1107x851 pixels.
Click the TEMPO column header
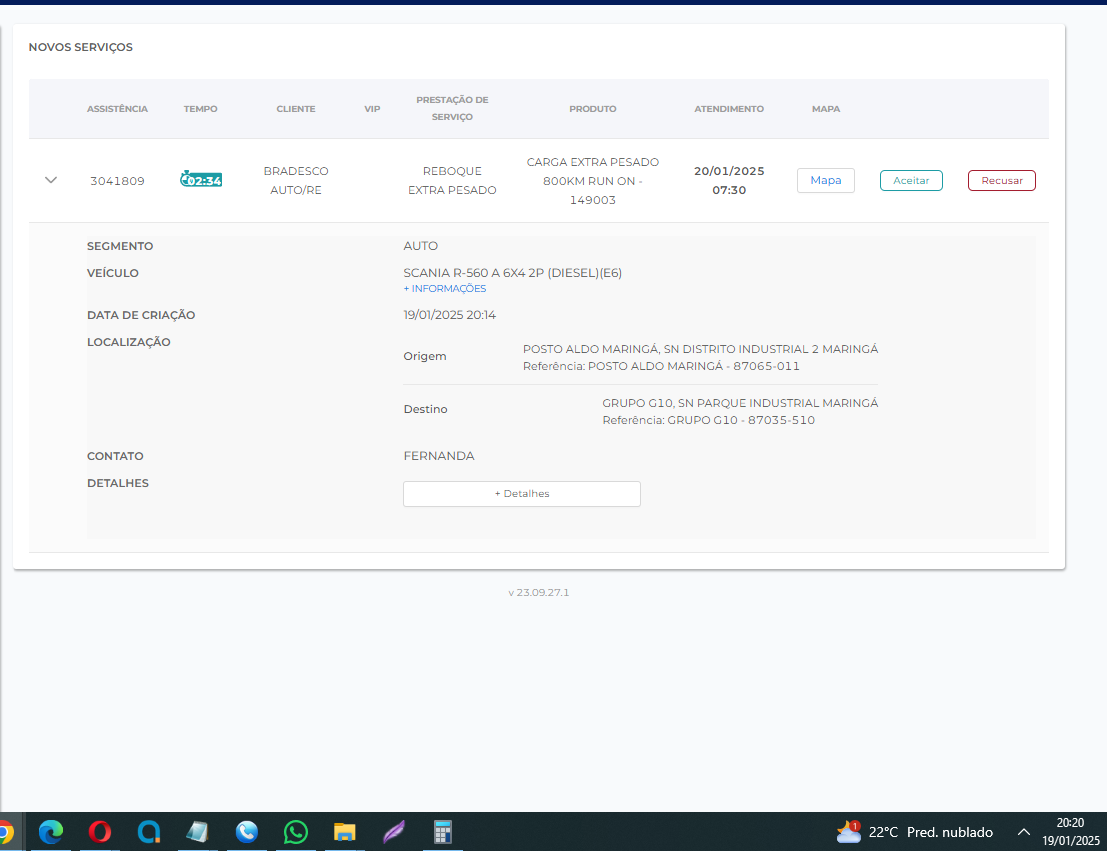[200, 109]
